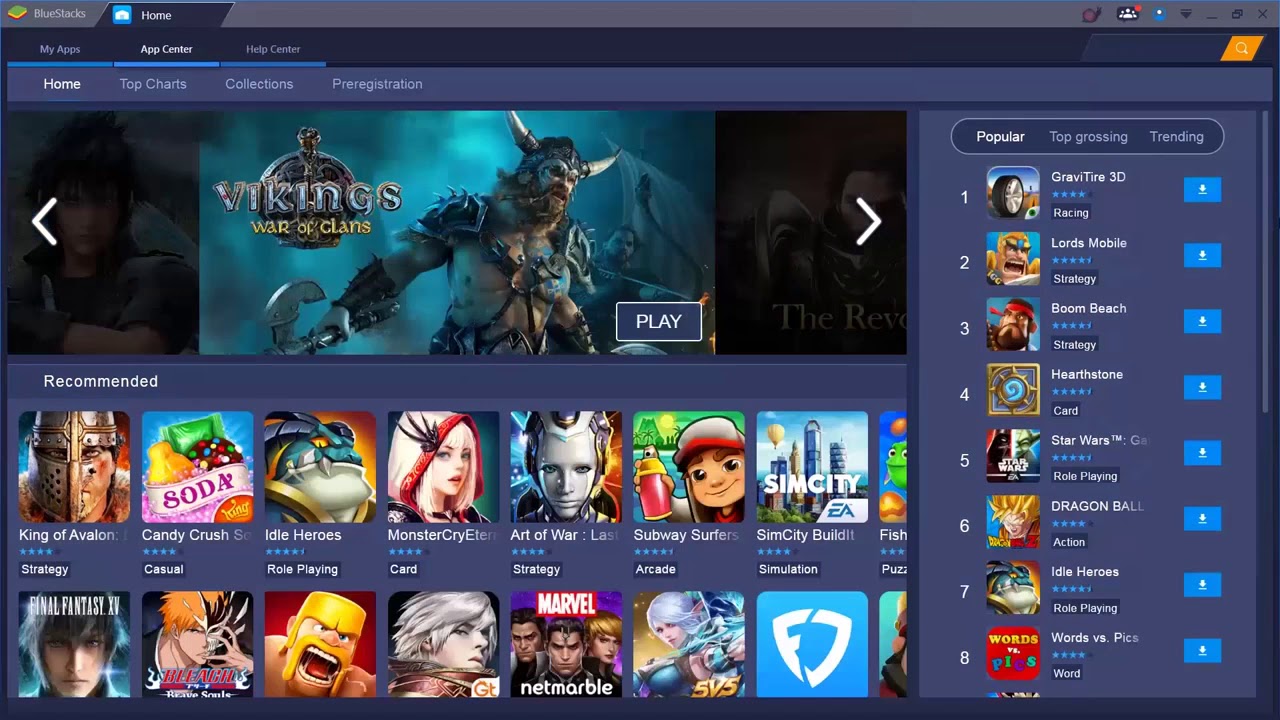1280x720 pixels.
Task: Switch ranking list to Top grossing
Action: tap(1088, 137)
